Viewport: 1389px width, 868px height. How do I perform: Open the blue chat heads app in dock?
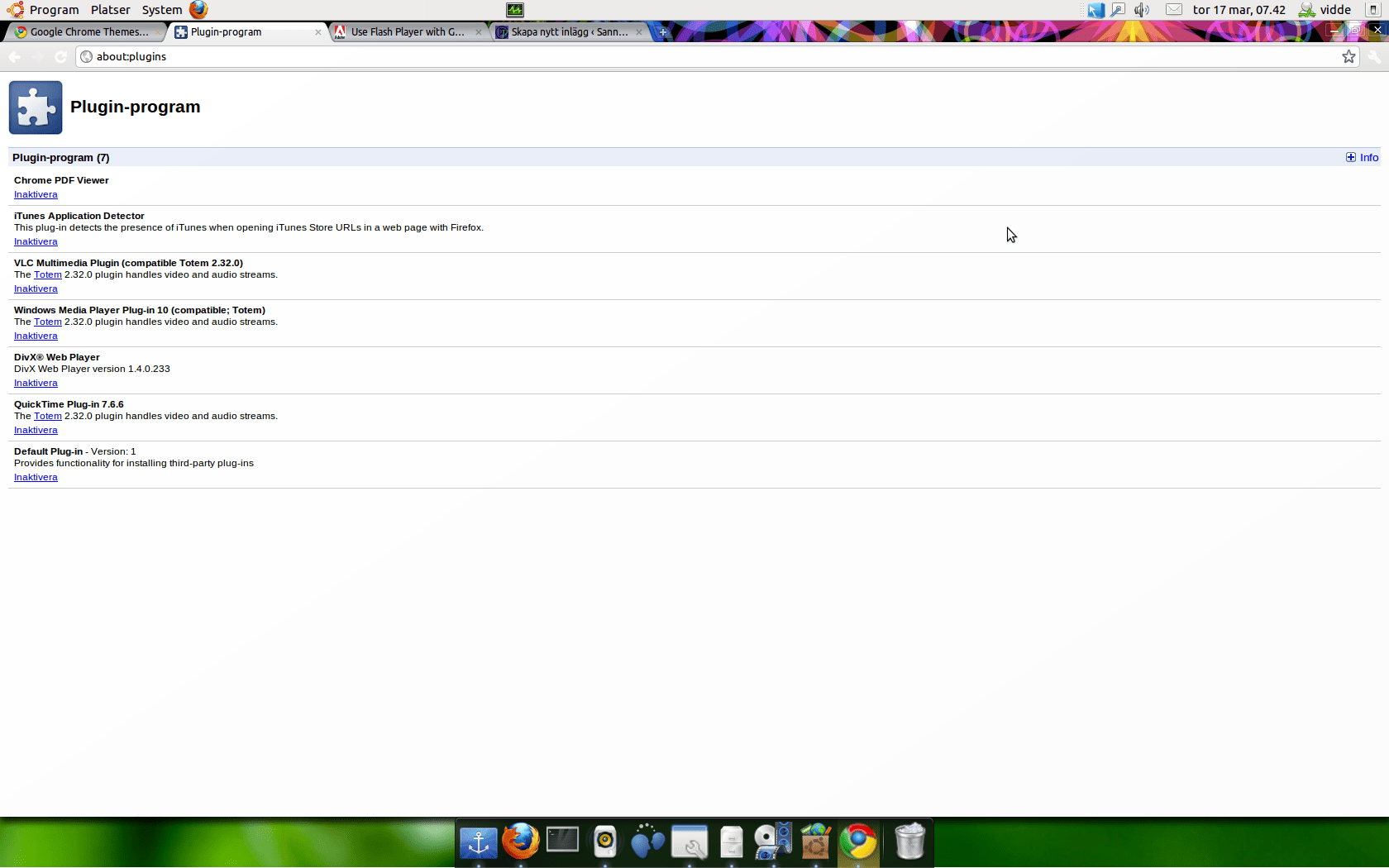[647, 842]
